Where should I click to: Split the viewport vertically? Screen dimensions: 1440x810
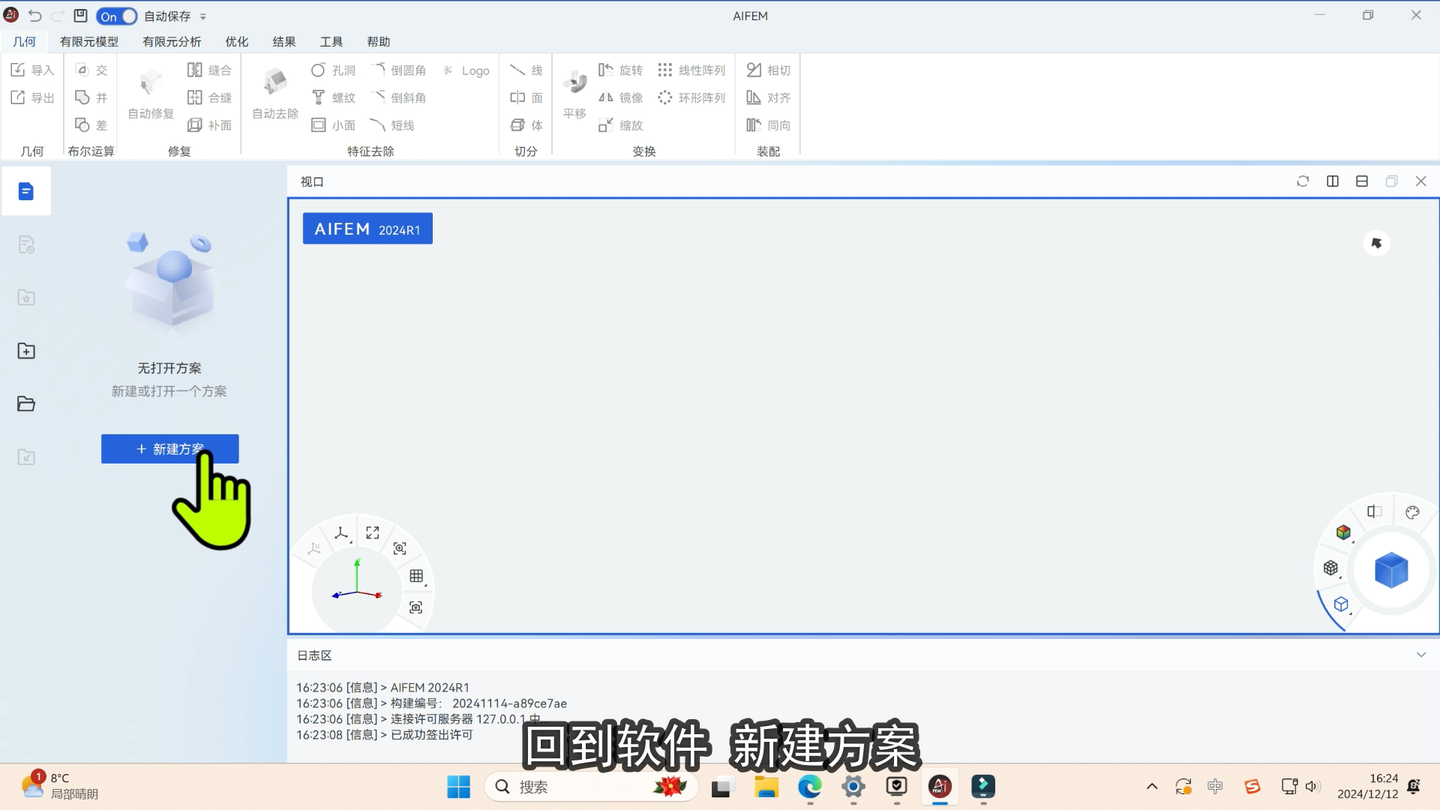coord(1333,181)
